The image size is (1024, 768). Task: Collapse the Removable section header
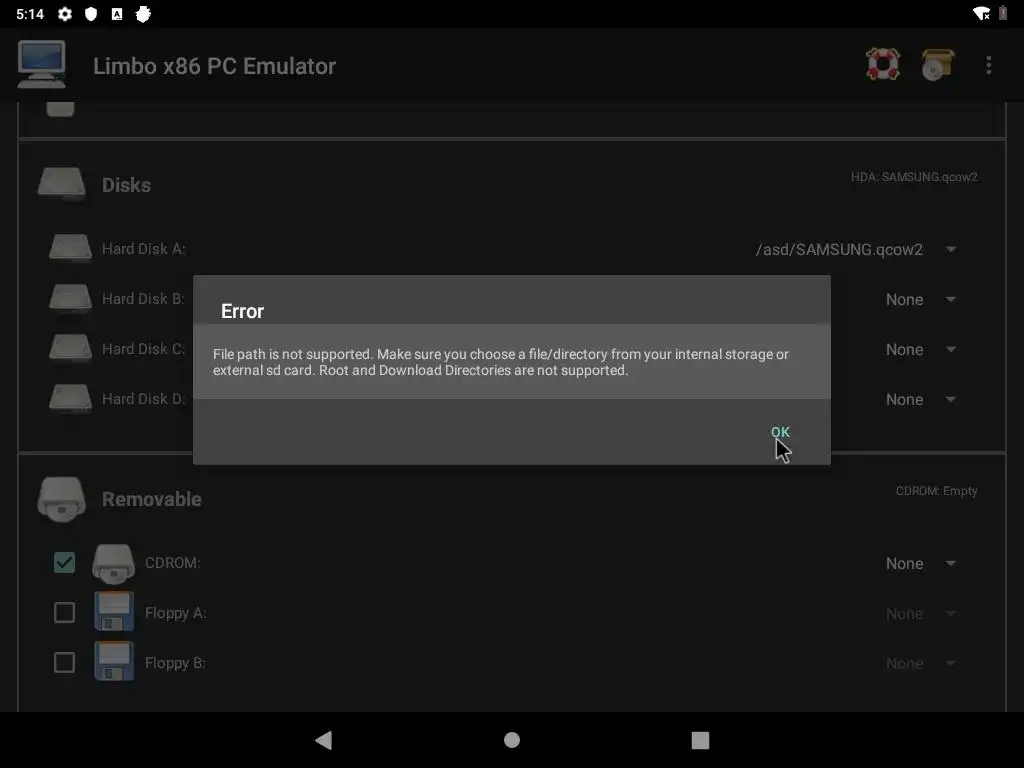click(152, 499)
